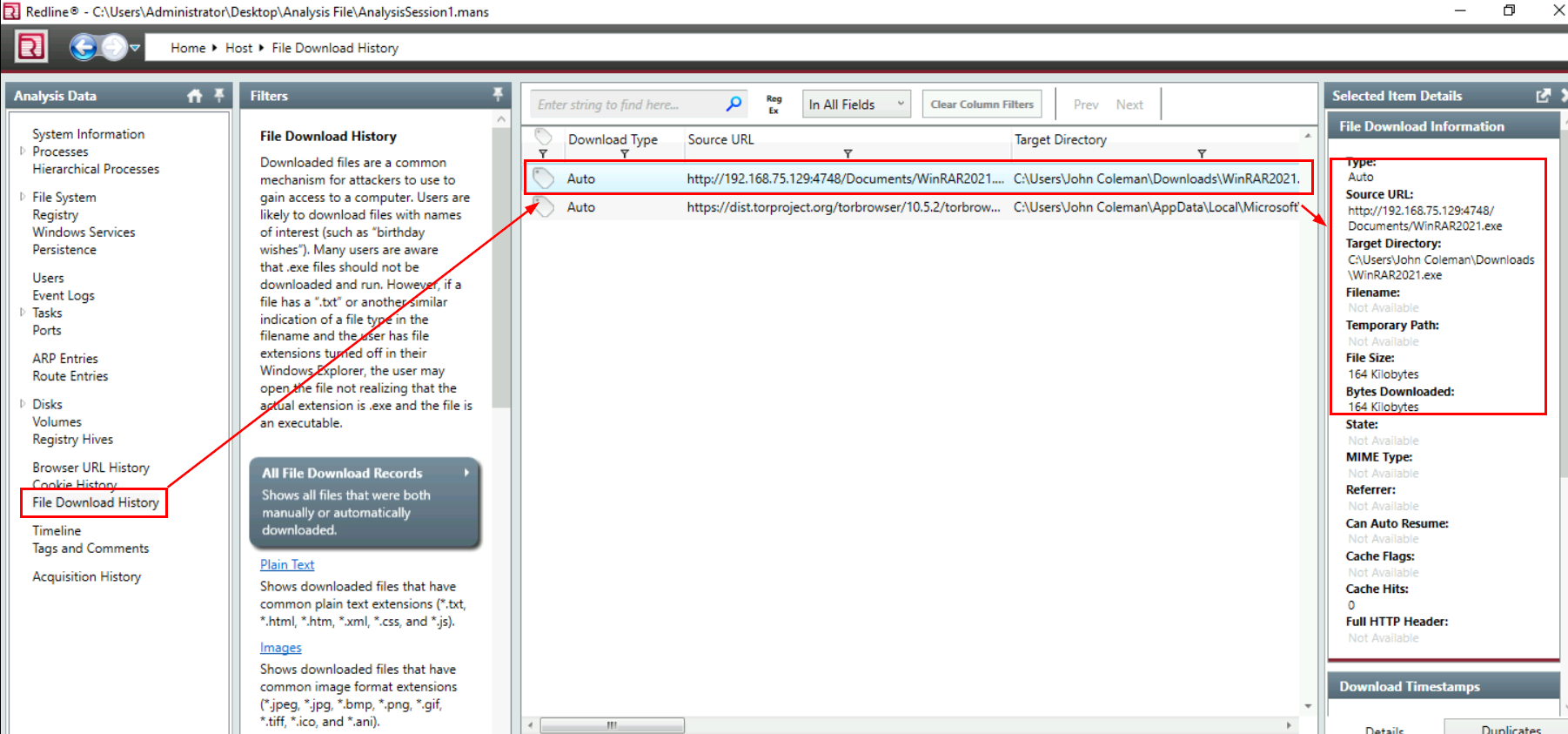Screen dimensions: 1568x734
Task: Click the Clear Column Filters button
Action: point(982,104)
